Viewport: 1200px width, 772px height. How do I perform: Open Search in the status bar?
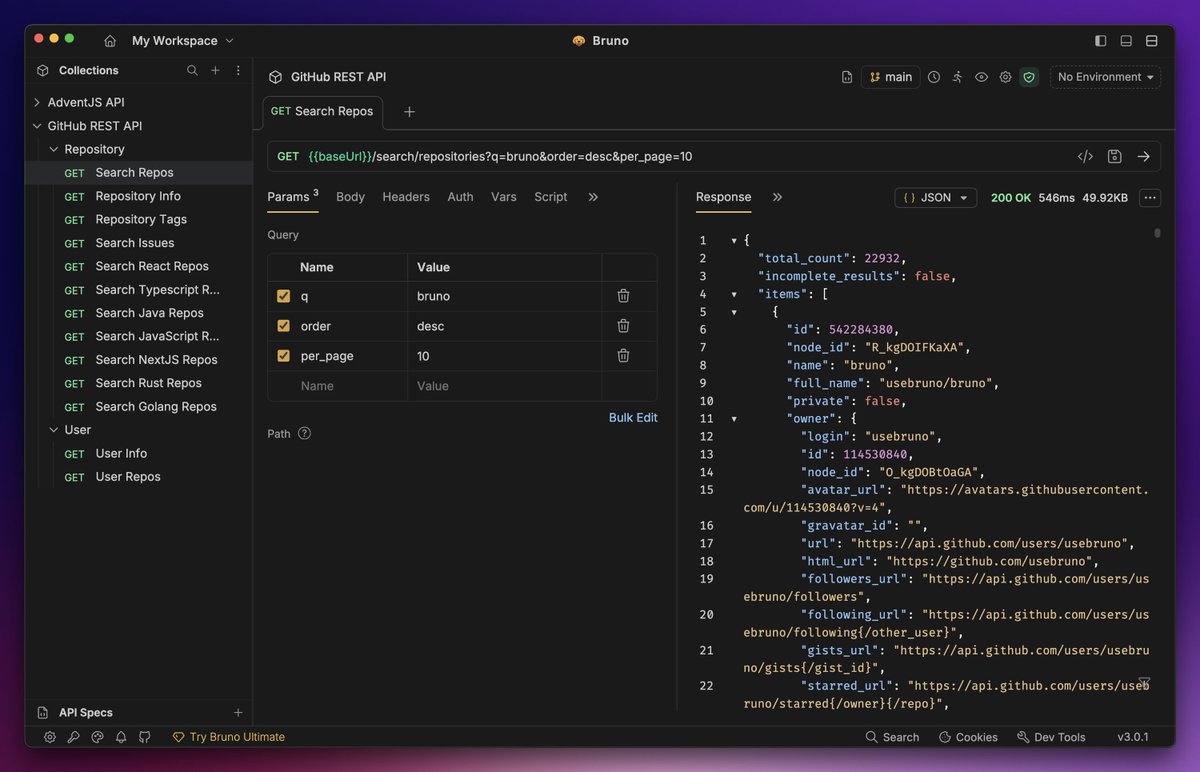(x=892, y=737)
